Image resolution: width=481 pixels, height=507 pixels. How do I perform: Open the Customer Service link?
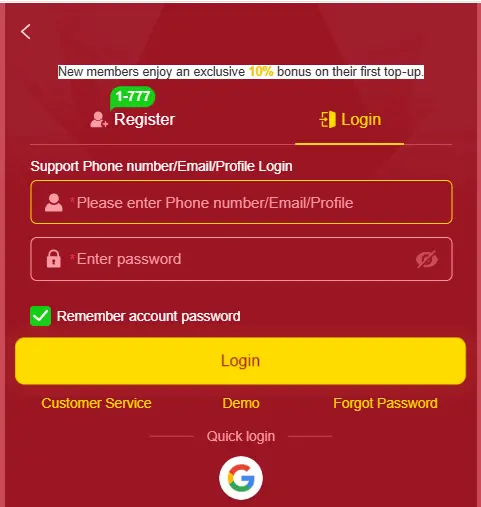point(96,403)
